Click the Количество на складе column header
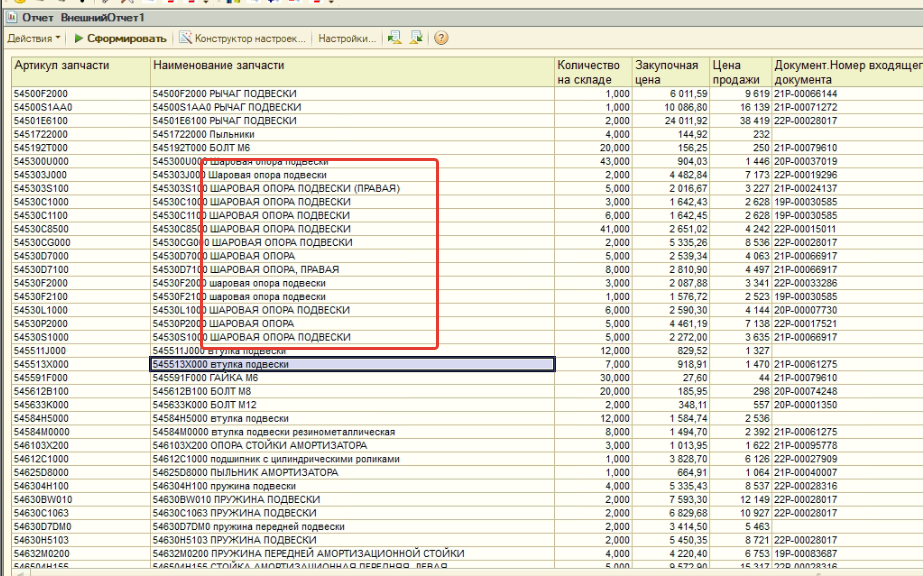923x576 pixels. 592,72
